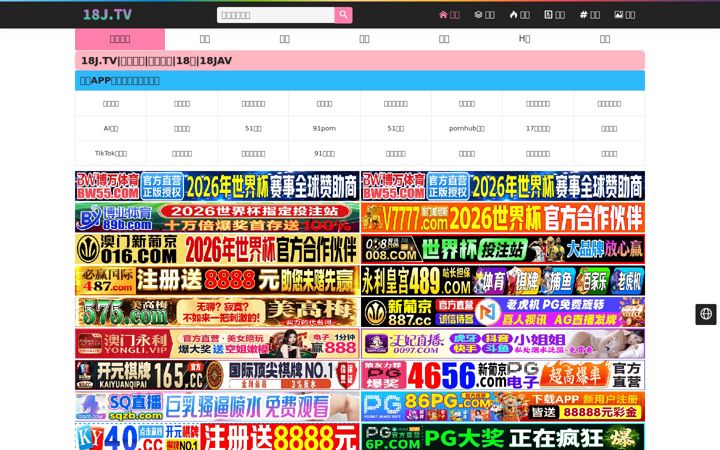The width and height of the screenshot is (720, 450).
Task: Open the grid link starting with 17
Action: point(538,129)
